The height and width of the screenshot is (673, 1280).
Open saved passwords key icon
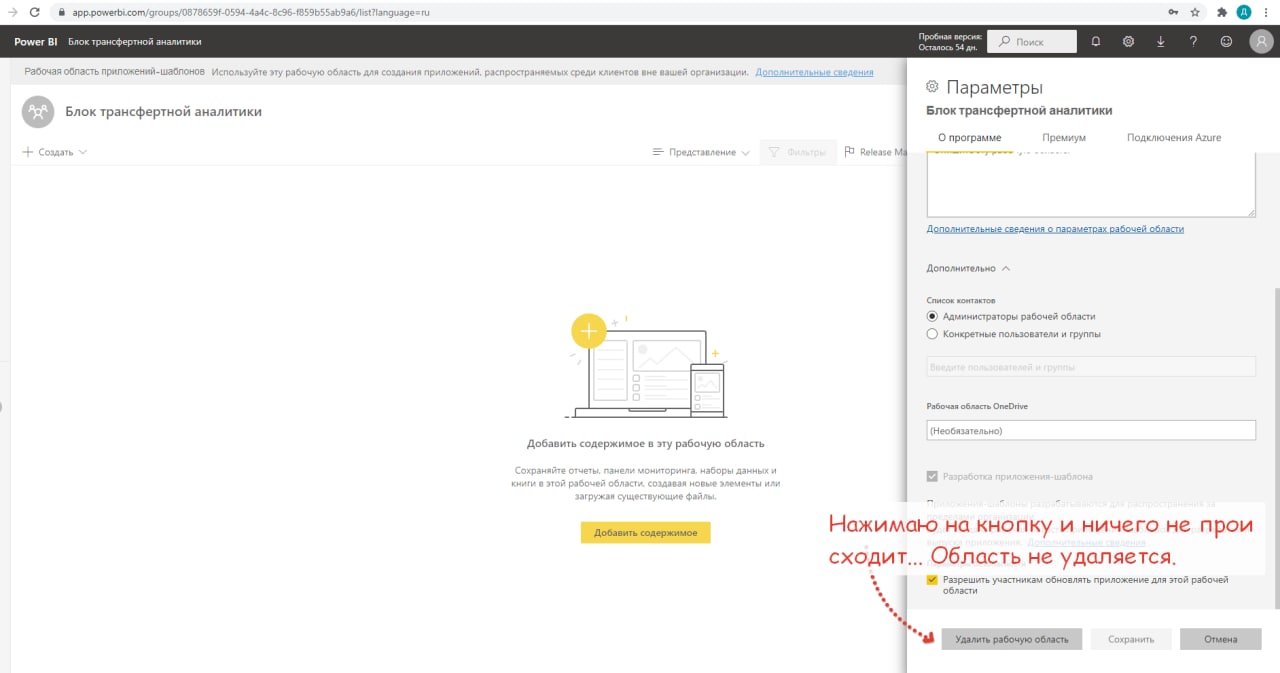coord(1173,12)
